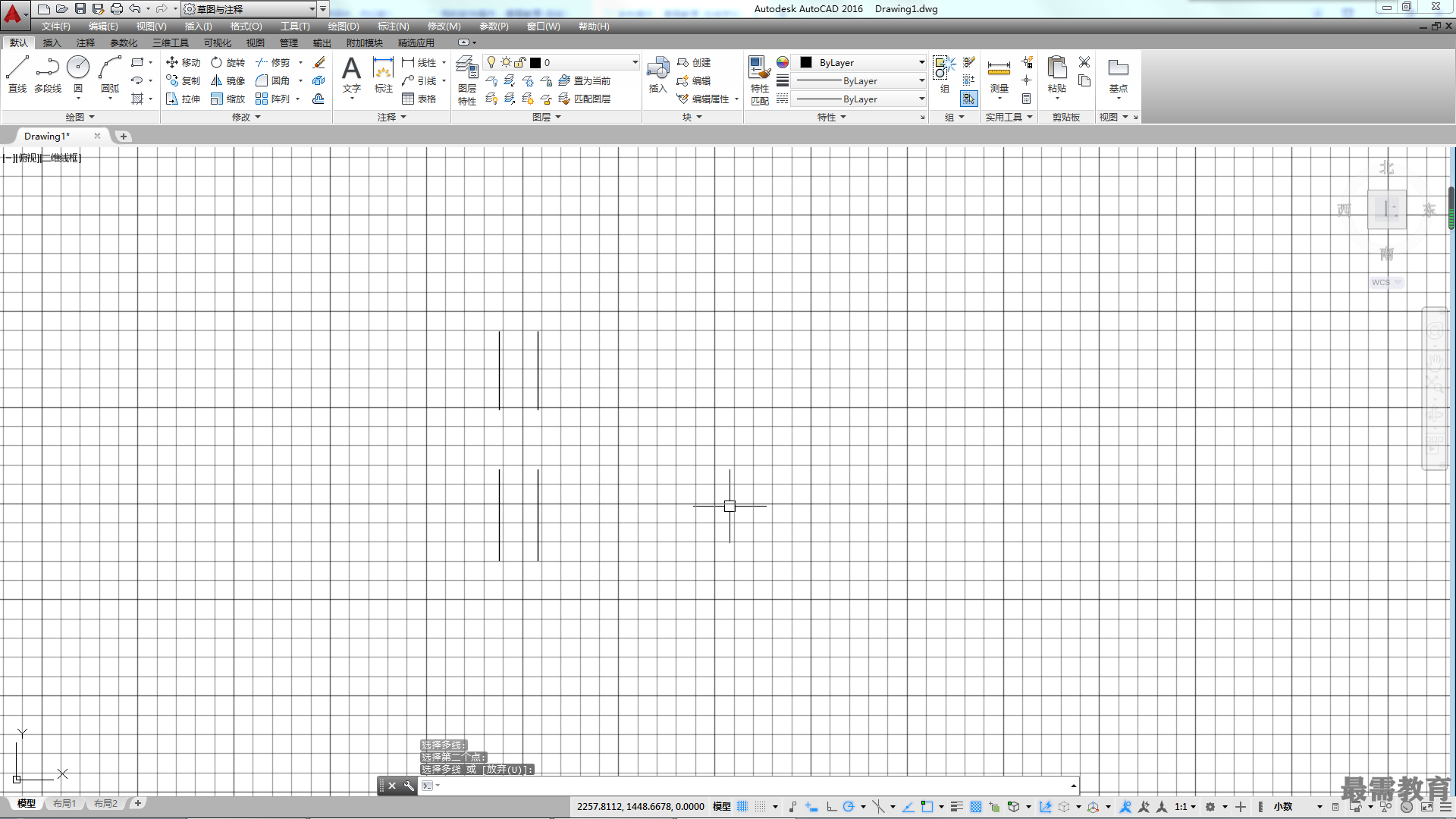Viewport: 1456px width, 819px height.
Task: Click the Trim (修剪) tool
Action: 272,62
